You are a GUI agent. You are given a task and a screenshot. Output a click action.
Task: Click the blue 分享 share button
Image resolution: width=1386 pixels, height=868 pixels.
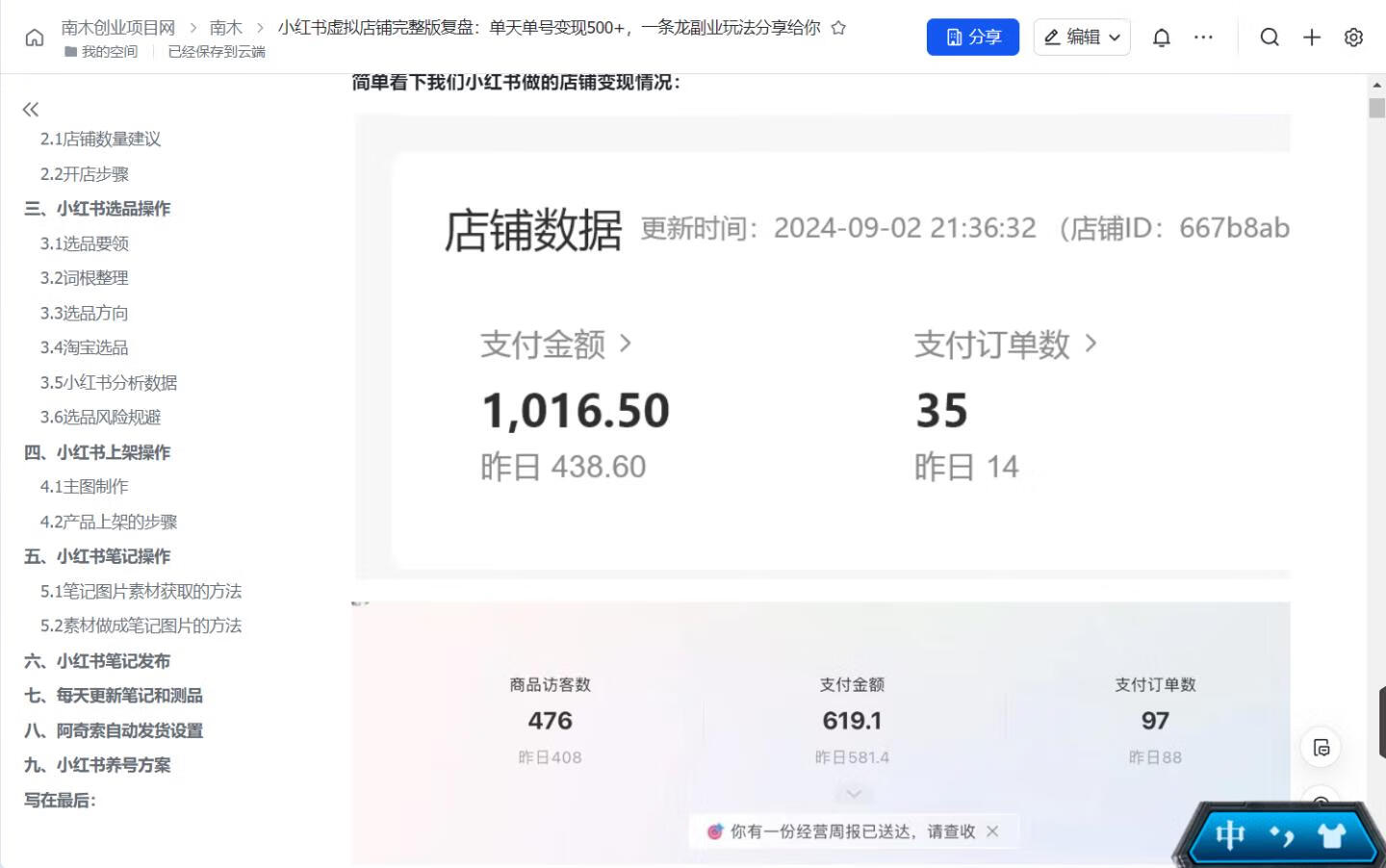pos(973,37)
